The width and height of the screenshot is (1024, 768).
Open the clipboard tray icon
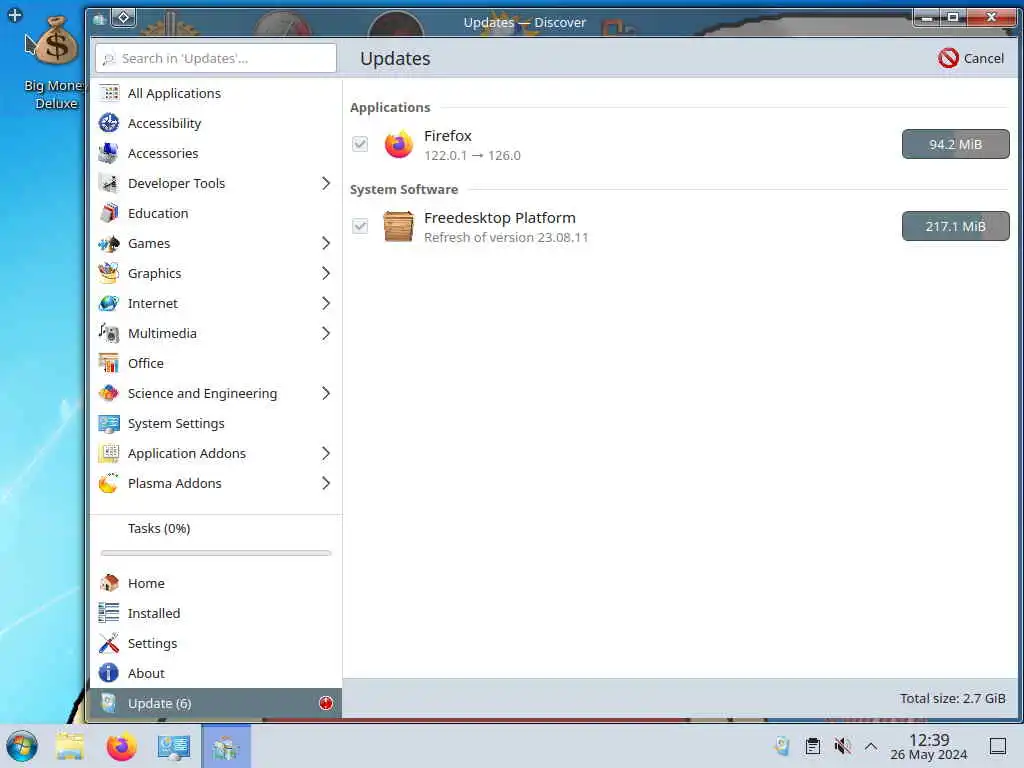click(x=812, y=746)
